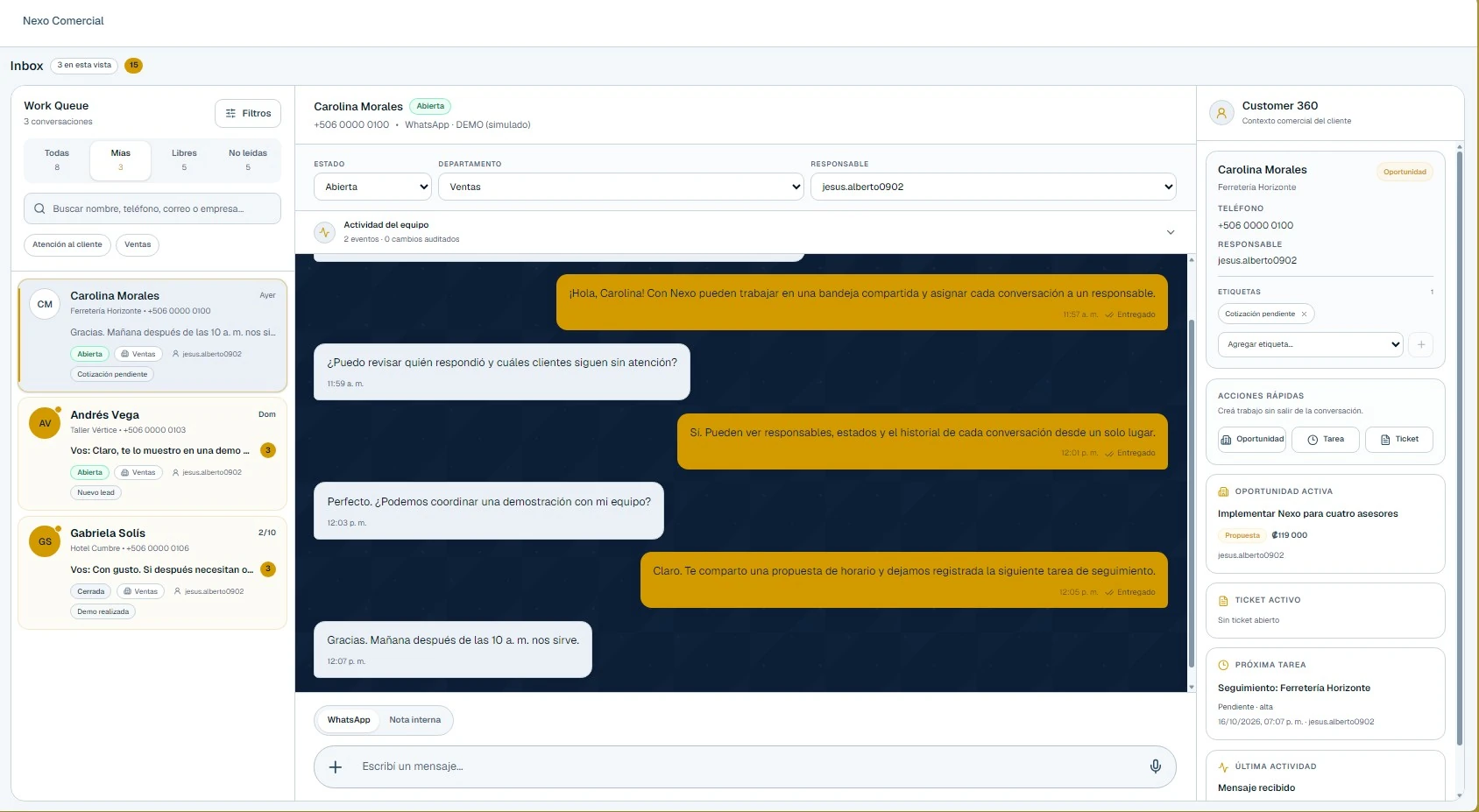The height and width of the screenshot is (812, 1479).
Task: Click the AV avatar of Andrés Vega
Action: point(45,424)
